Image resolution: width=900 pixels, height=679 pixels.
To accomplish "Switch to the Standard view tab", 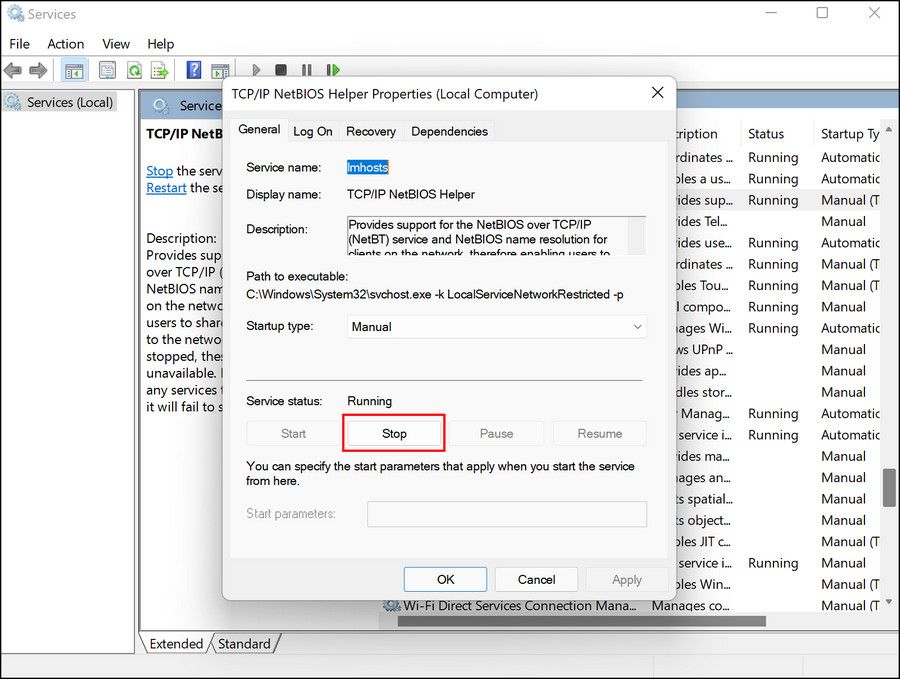I will (x=245, y=644).
